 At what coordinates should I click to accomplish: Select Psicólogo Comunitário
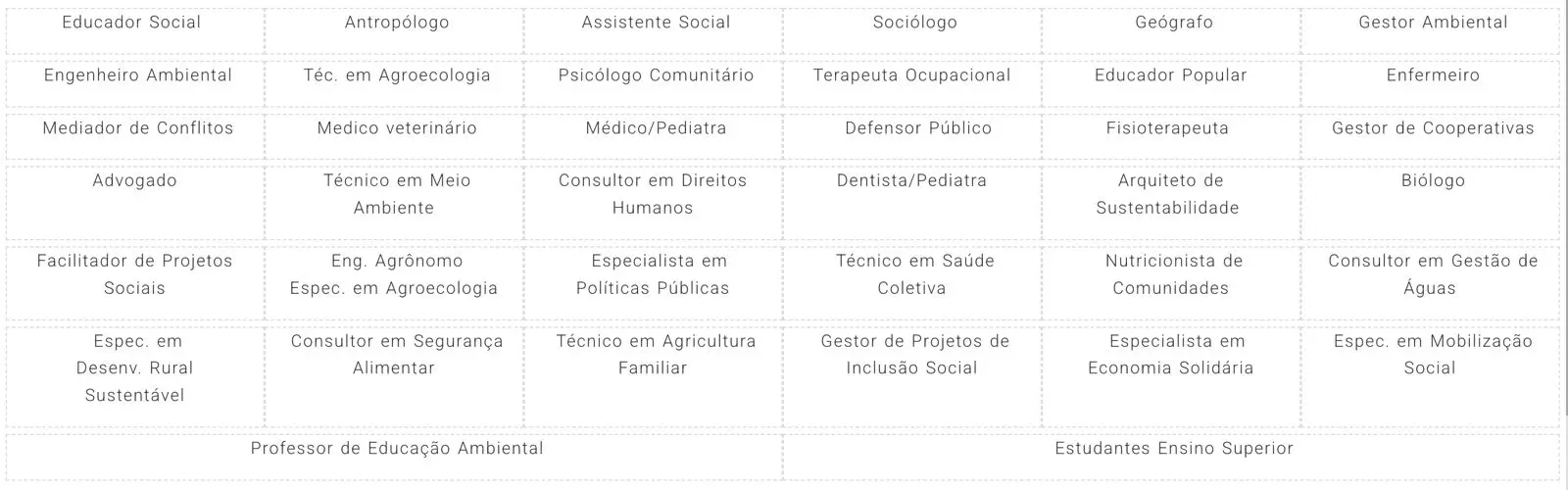click(656, 75)
